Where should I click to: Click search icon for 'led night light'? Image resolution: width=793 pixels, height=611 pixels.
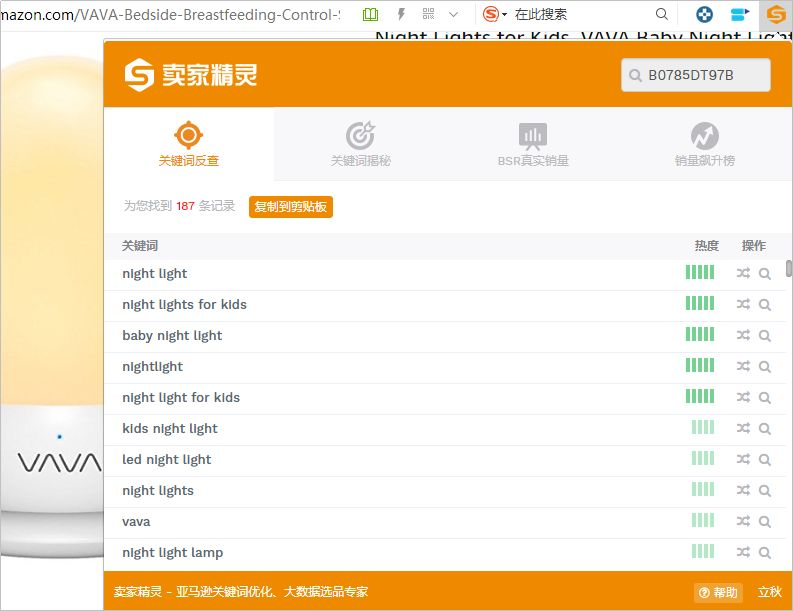point(765,459)
